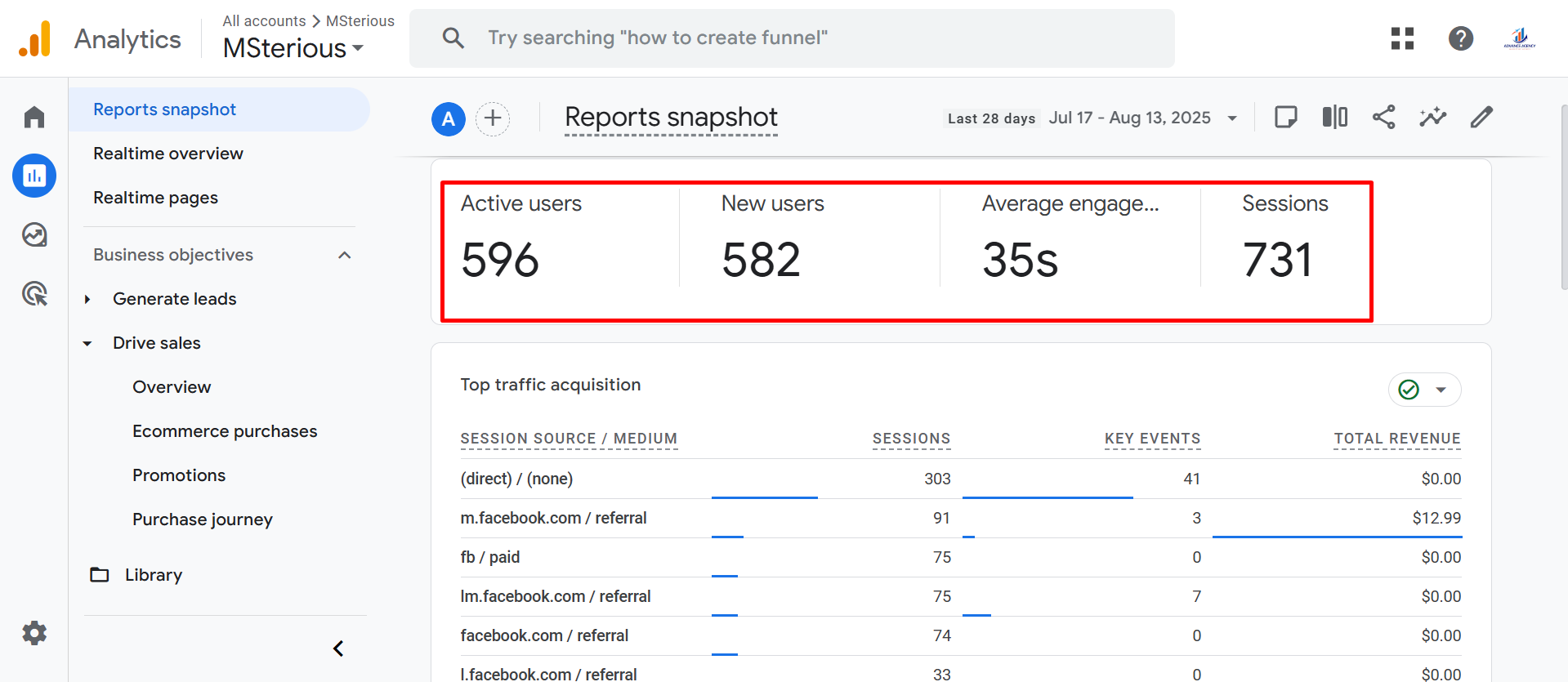The height and width of the screenshot is (682, 1568).
Task: Open the Home icon in sidebar
Action: tap(34, 117)
